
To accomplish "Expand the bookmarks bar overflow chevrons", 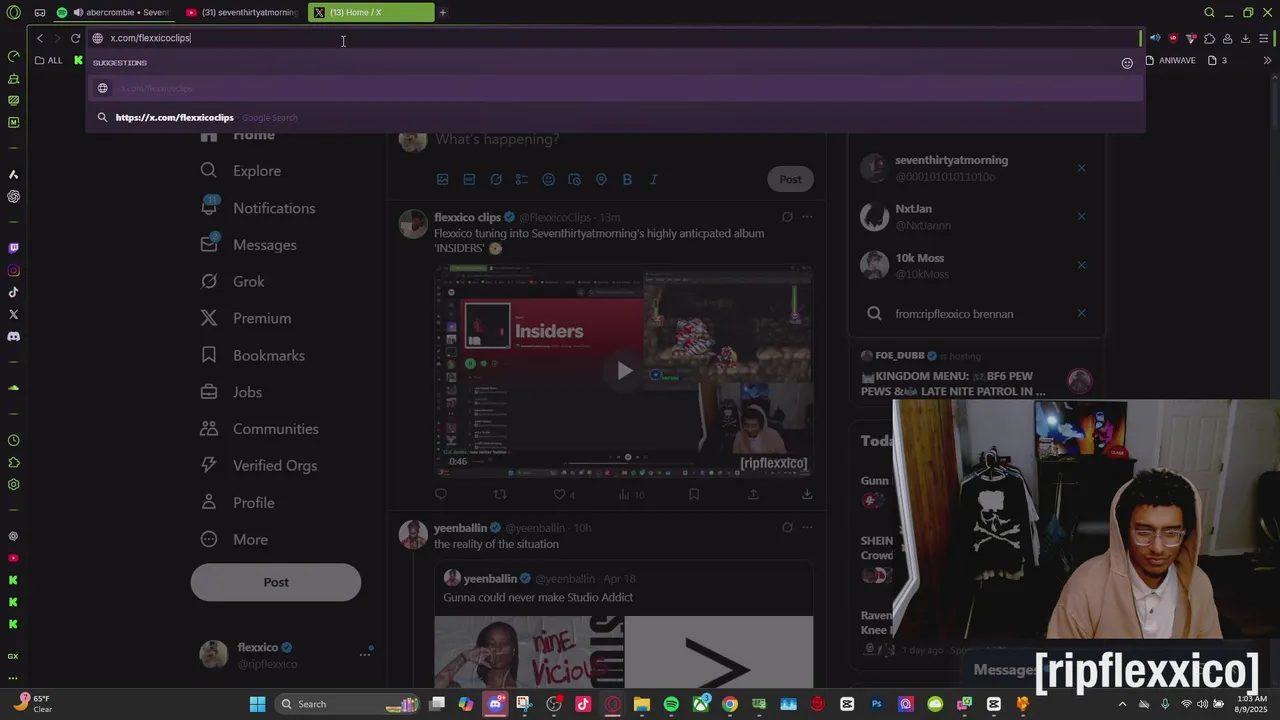I will click(1268, 61).
